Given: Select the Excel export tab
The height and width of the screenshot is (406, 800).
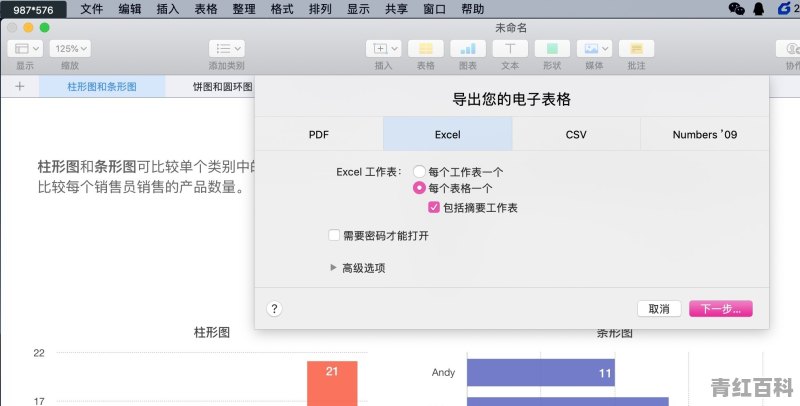Looking at the screenshot, I should [x=447, y=134].
